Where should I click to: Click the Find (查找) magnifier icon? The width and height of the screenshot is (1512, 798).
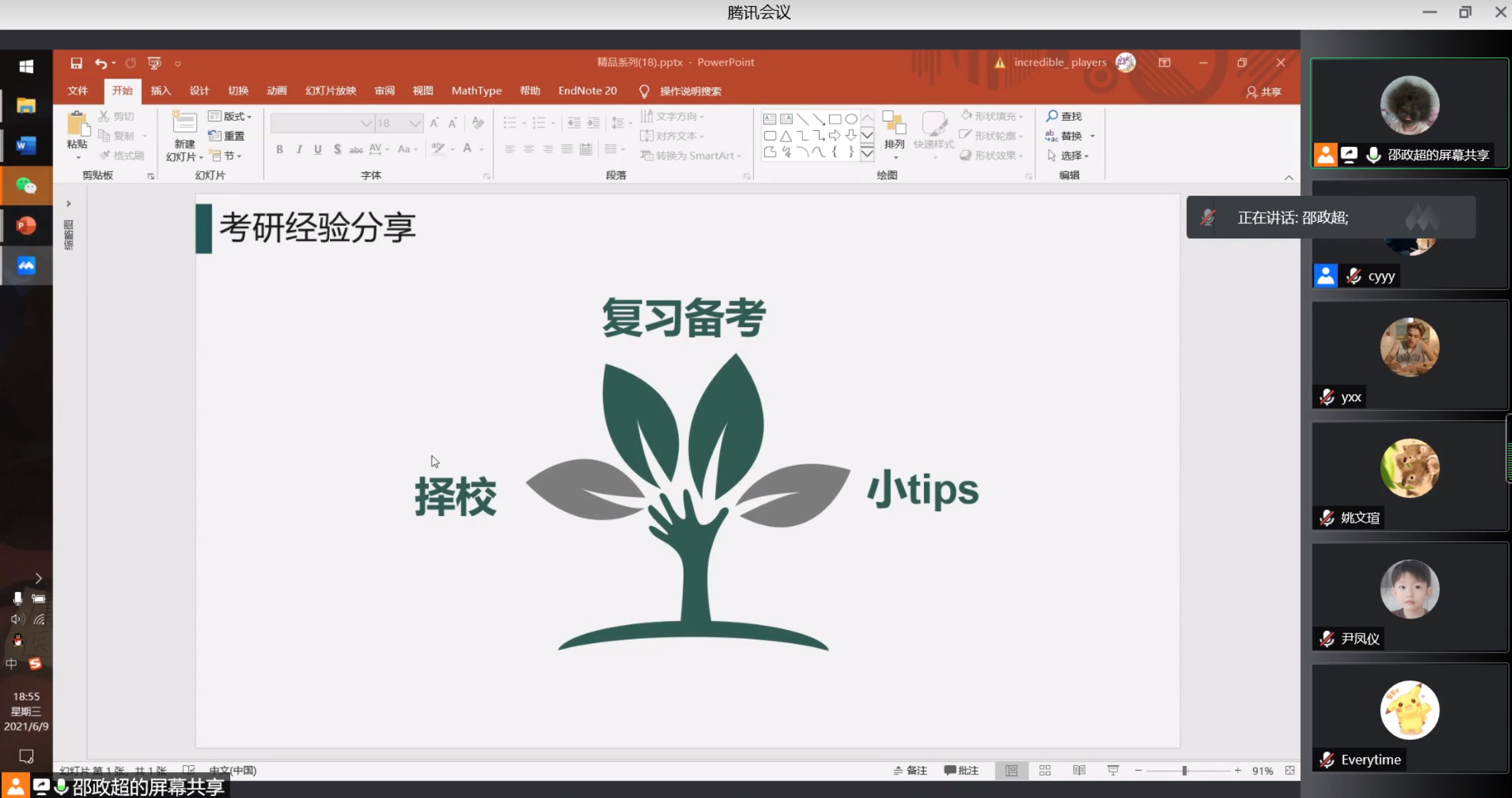click(1052, 116)
